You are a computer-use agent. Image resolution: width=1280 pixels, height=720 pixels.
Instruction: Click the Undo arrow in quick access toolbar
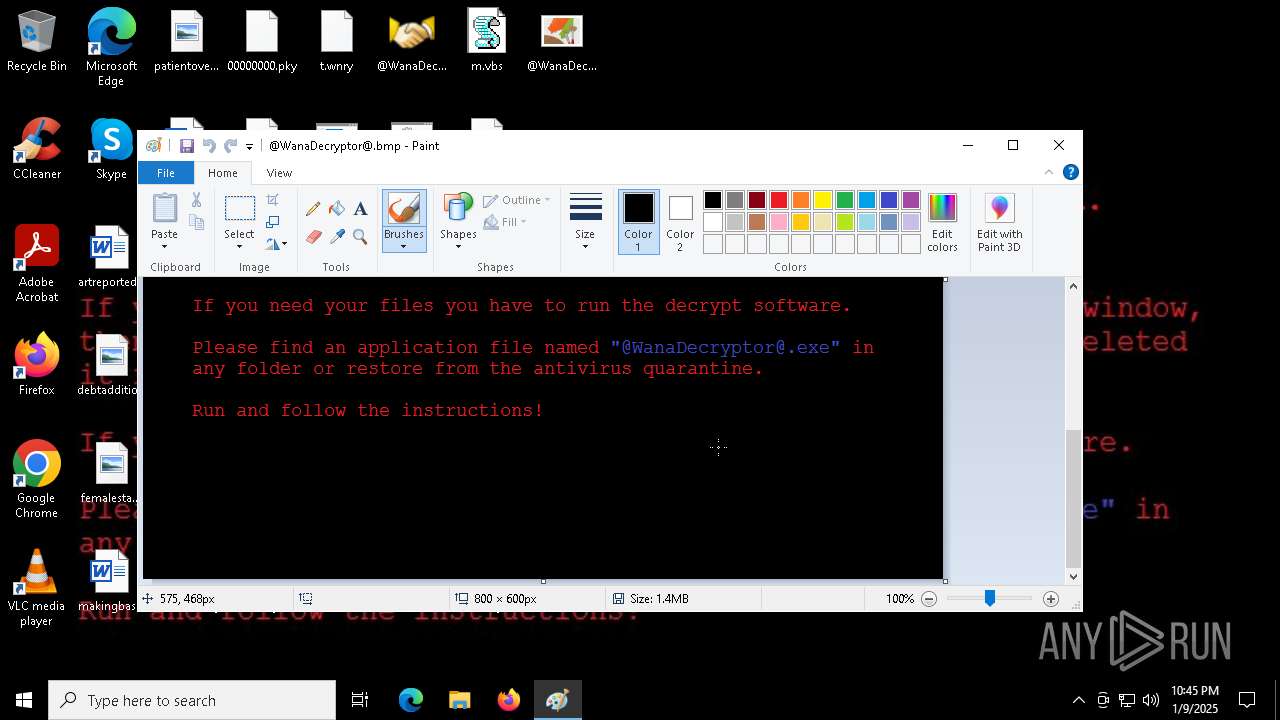[x=209, y=146]
